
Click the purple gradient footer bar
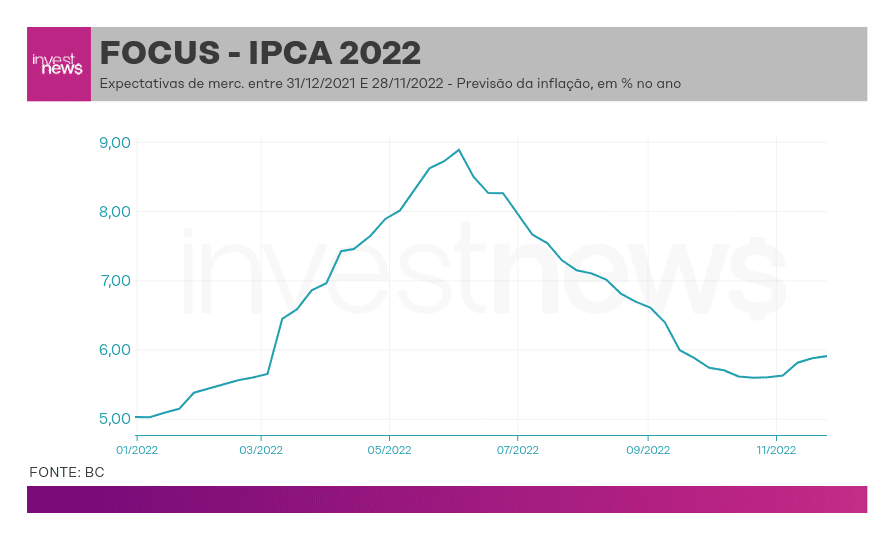pos(447,499)
